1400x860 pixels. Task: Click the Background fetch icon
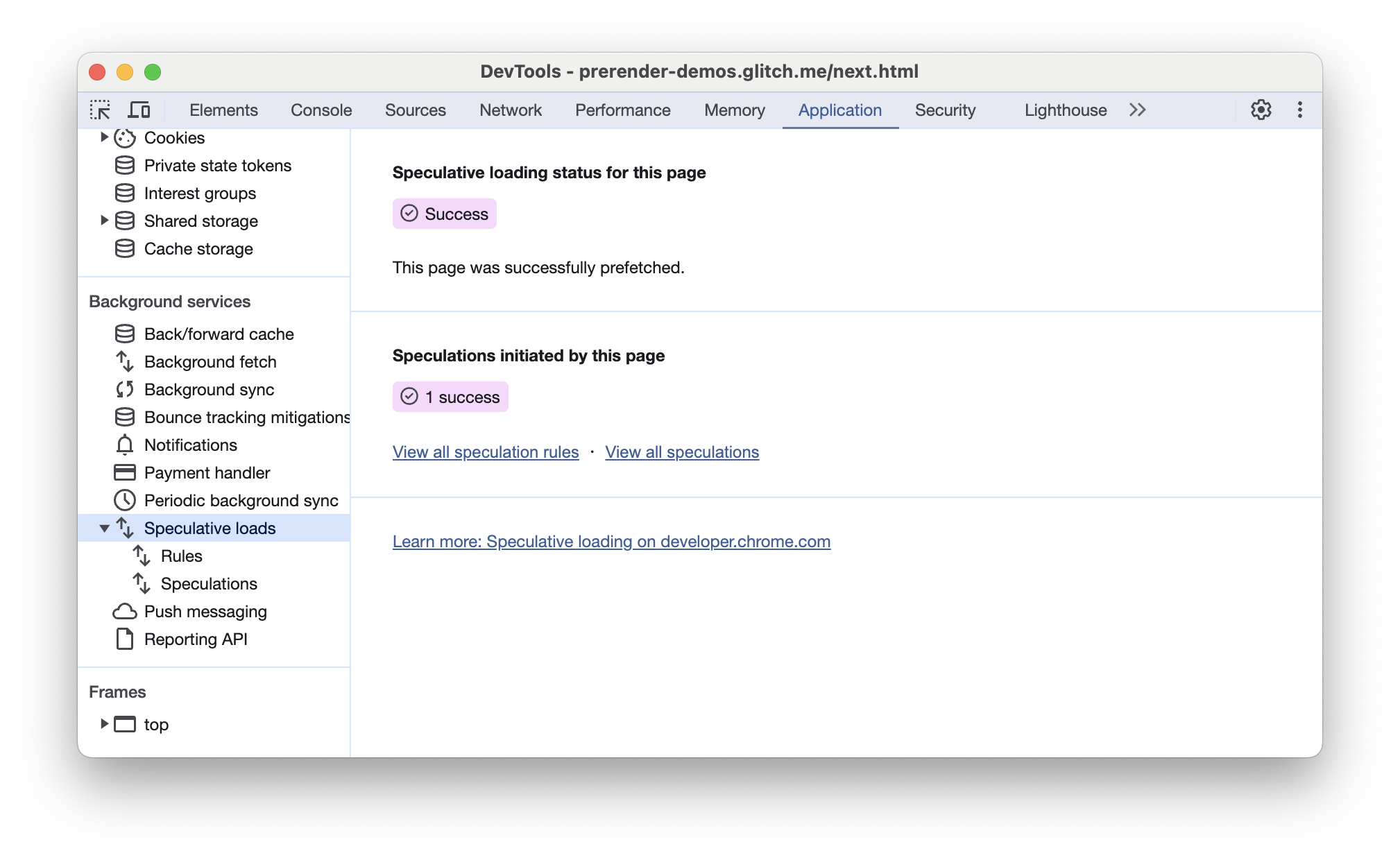click(x=126, y=361)
